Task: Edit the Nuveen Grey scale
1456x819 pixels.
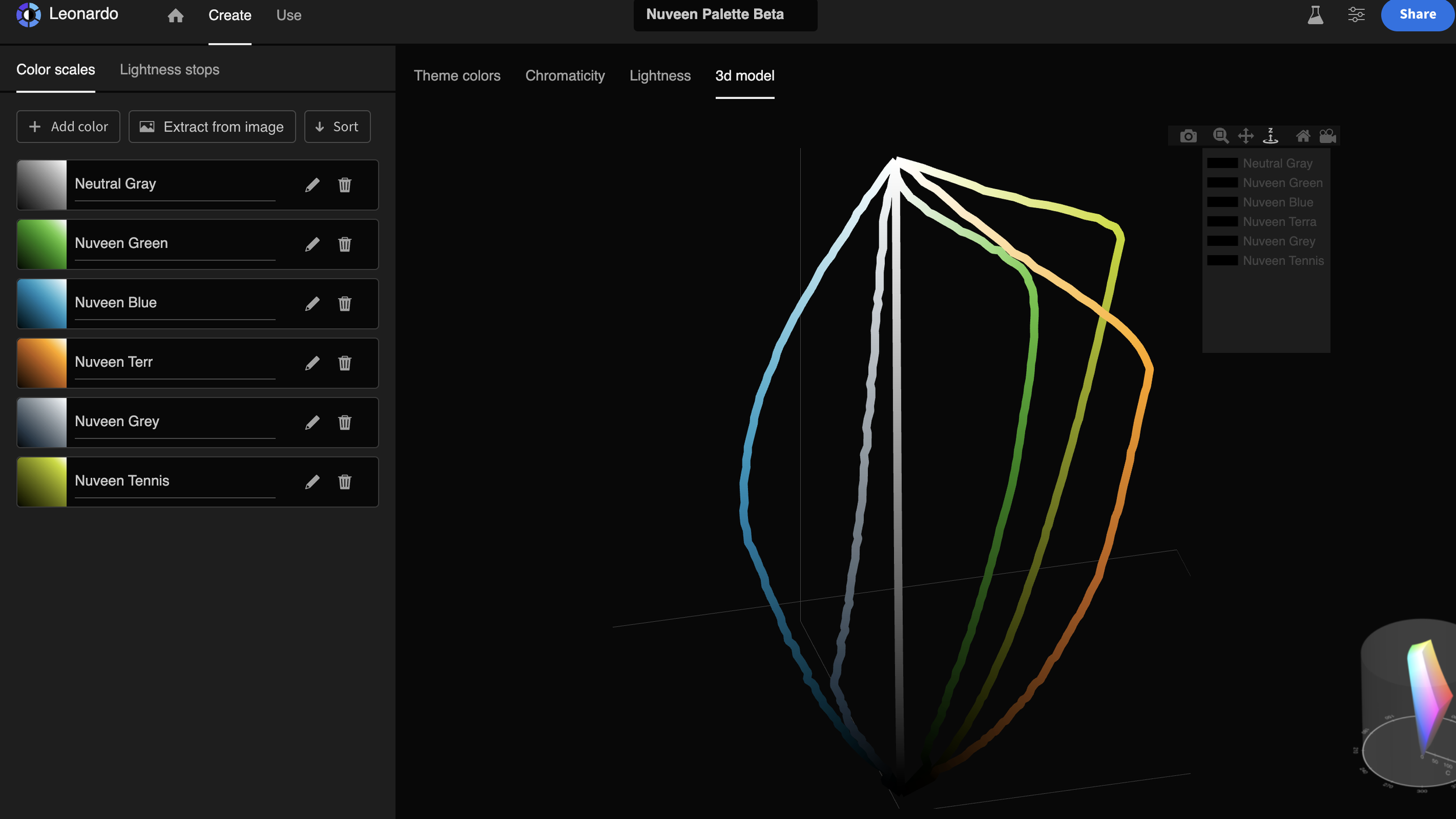Action: tap(312, 422)
